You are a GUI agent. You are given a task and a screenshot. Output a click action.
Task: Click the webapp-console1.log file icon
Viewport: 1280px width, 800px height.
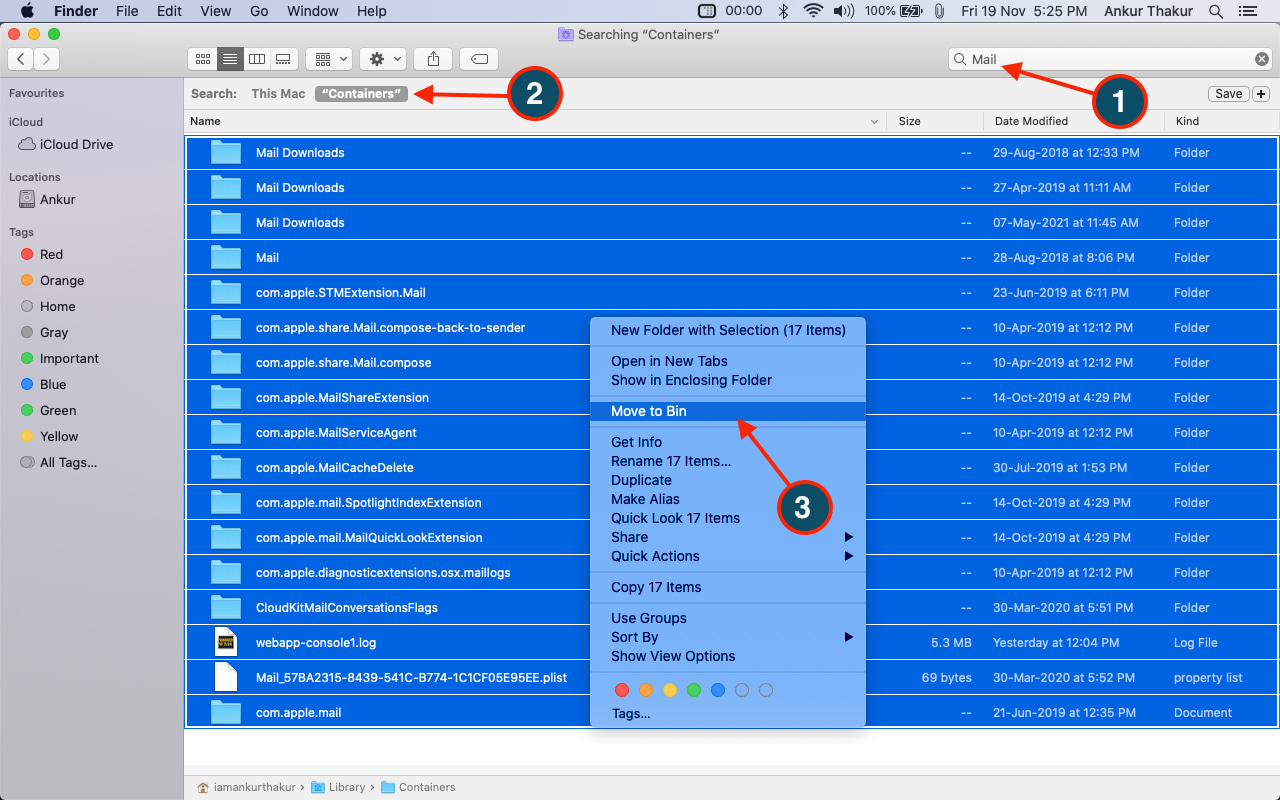tap(226, 642)
